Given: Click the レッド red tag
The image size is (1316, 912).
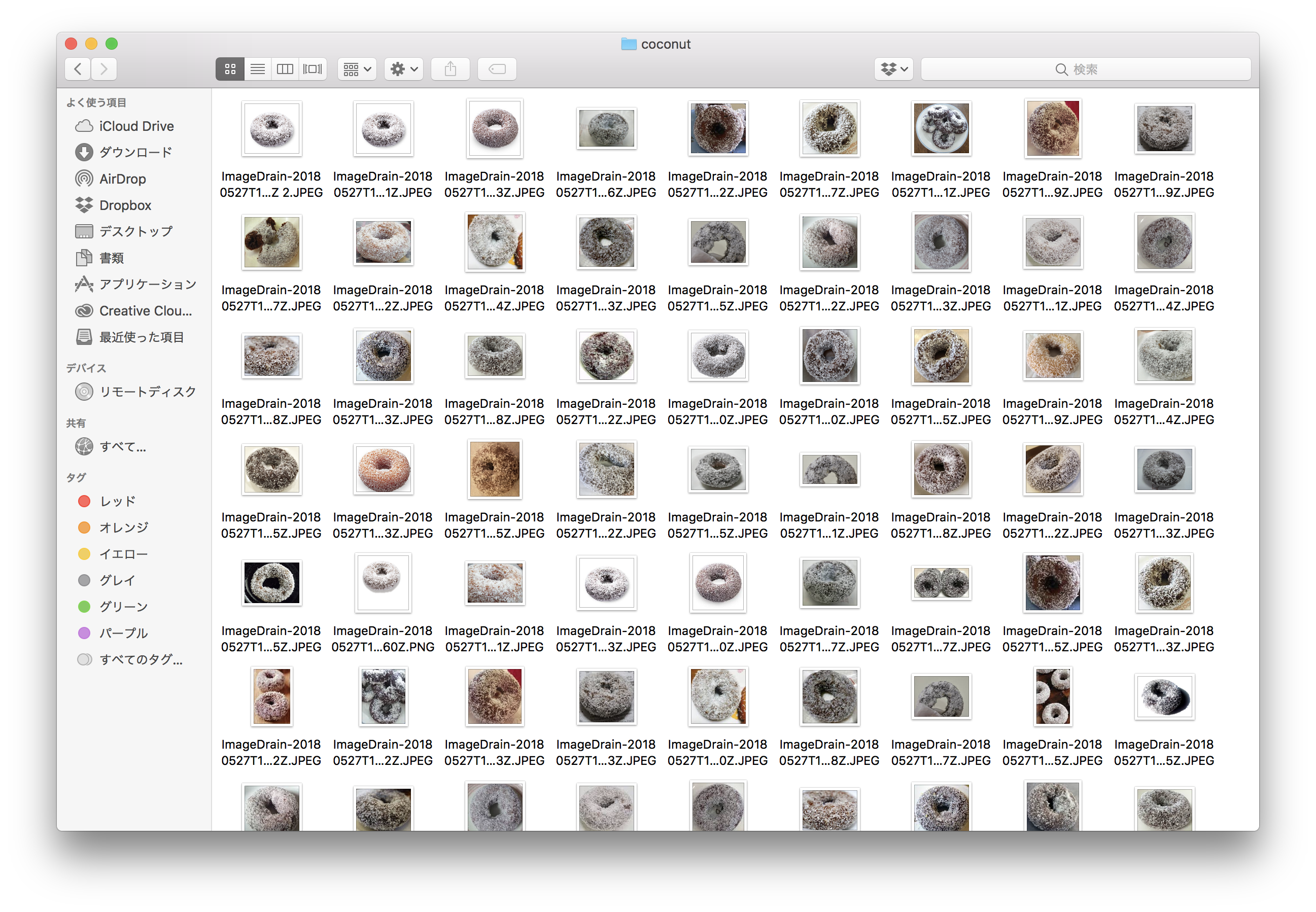Looking at the screenshot, I should click(x=117, y=501).
